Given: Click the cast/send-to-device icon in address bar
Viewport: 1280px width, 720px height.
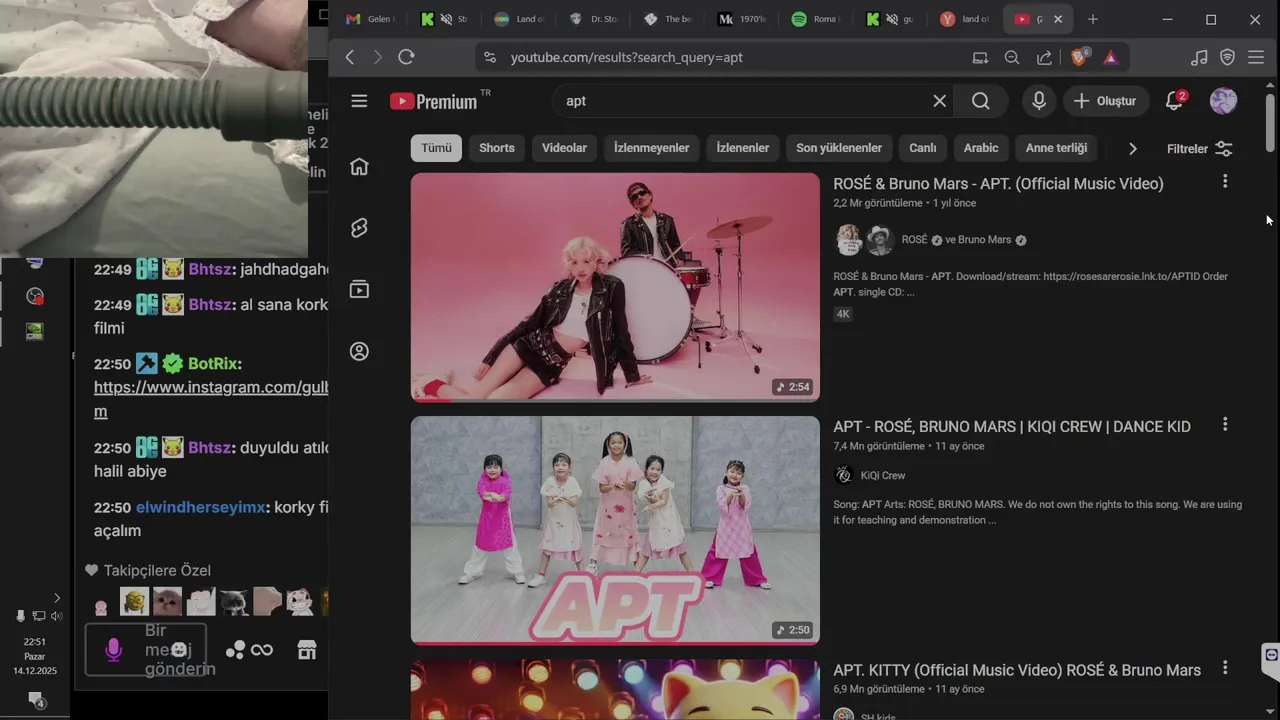Looking at the screenshot, I should [980, 57].
